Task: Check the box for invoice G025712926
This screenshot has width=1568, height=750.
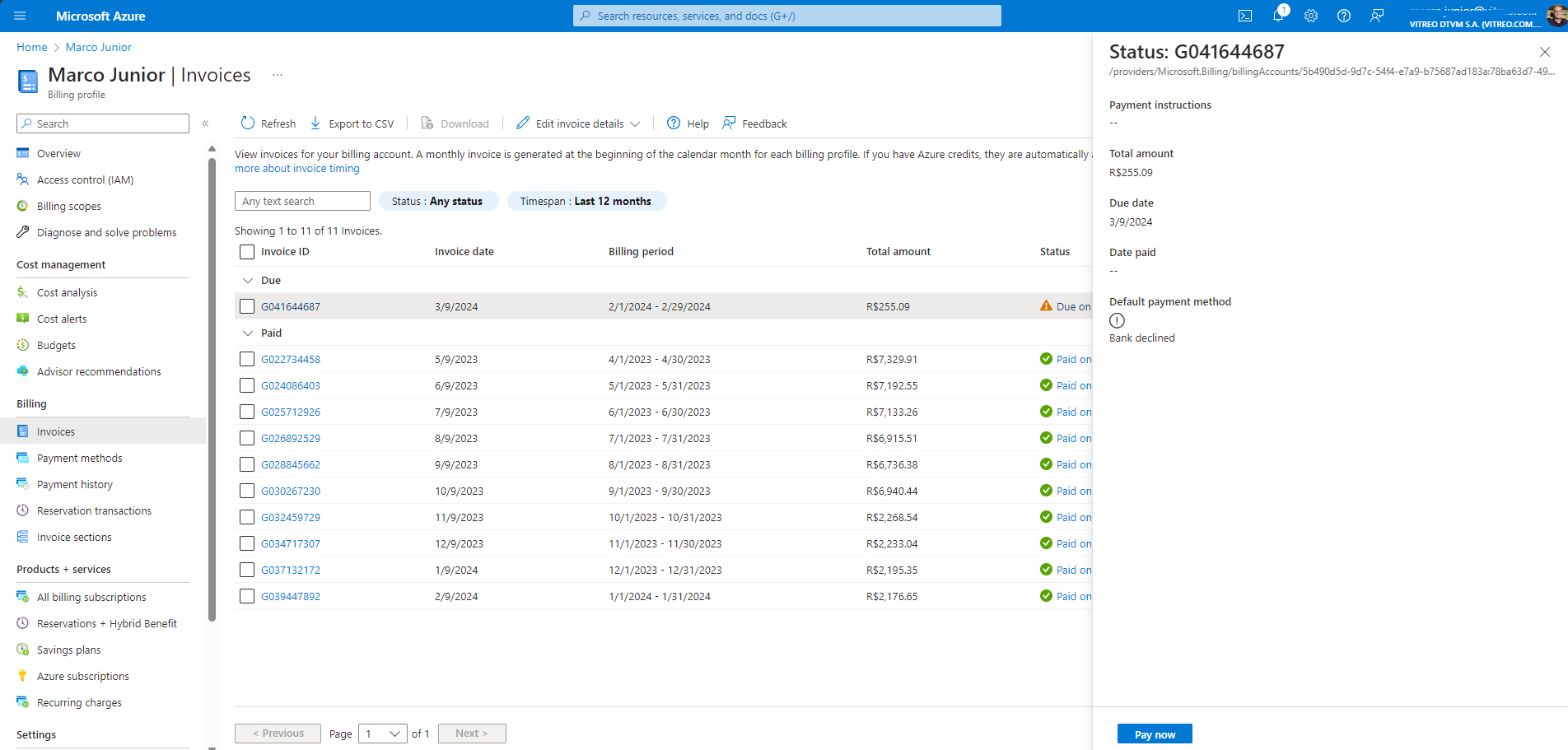Action: point(247,412)
